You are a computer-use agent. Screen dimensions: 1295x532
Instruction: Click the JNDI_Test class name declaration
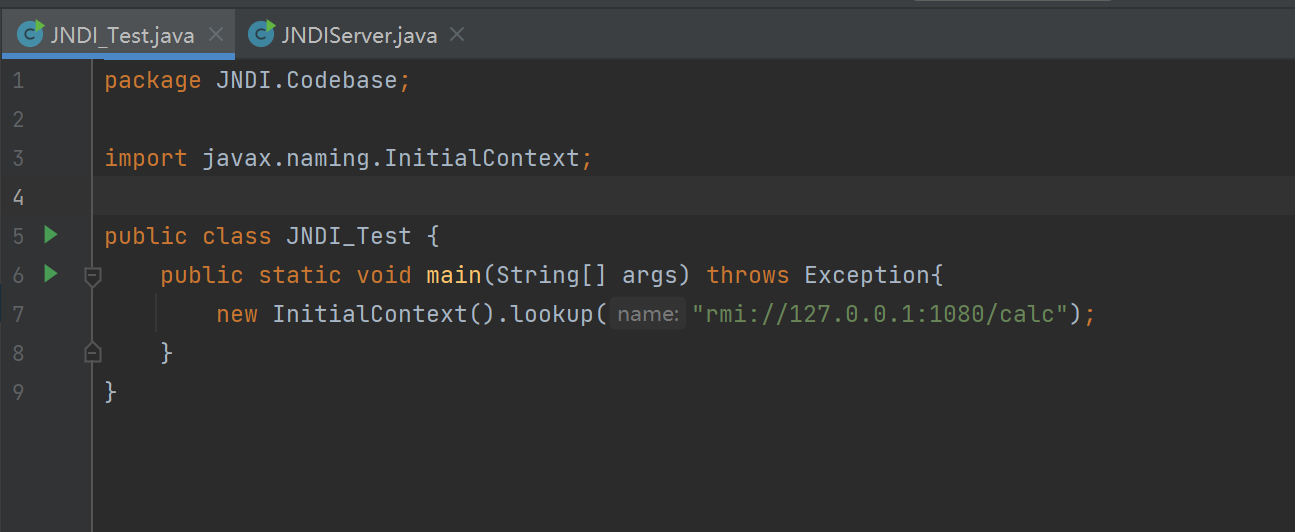coord(348,236)
